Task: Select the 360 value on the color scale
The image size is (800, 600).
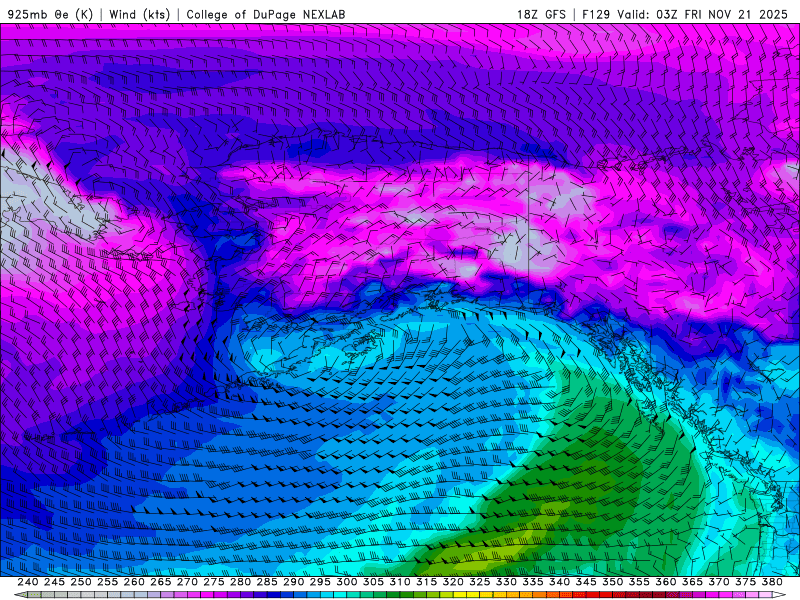Action: tap(665, 582)
